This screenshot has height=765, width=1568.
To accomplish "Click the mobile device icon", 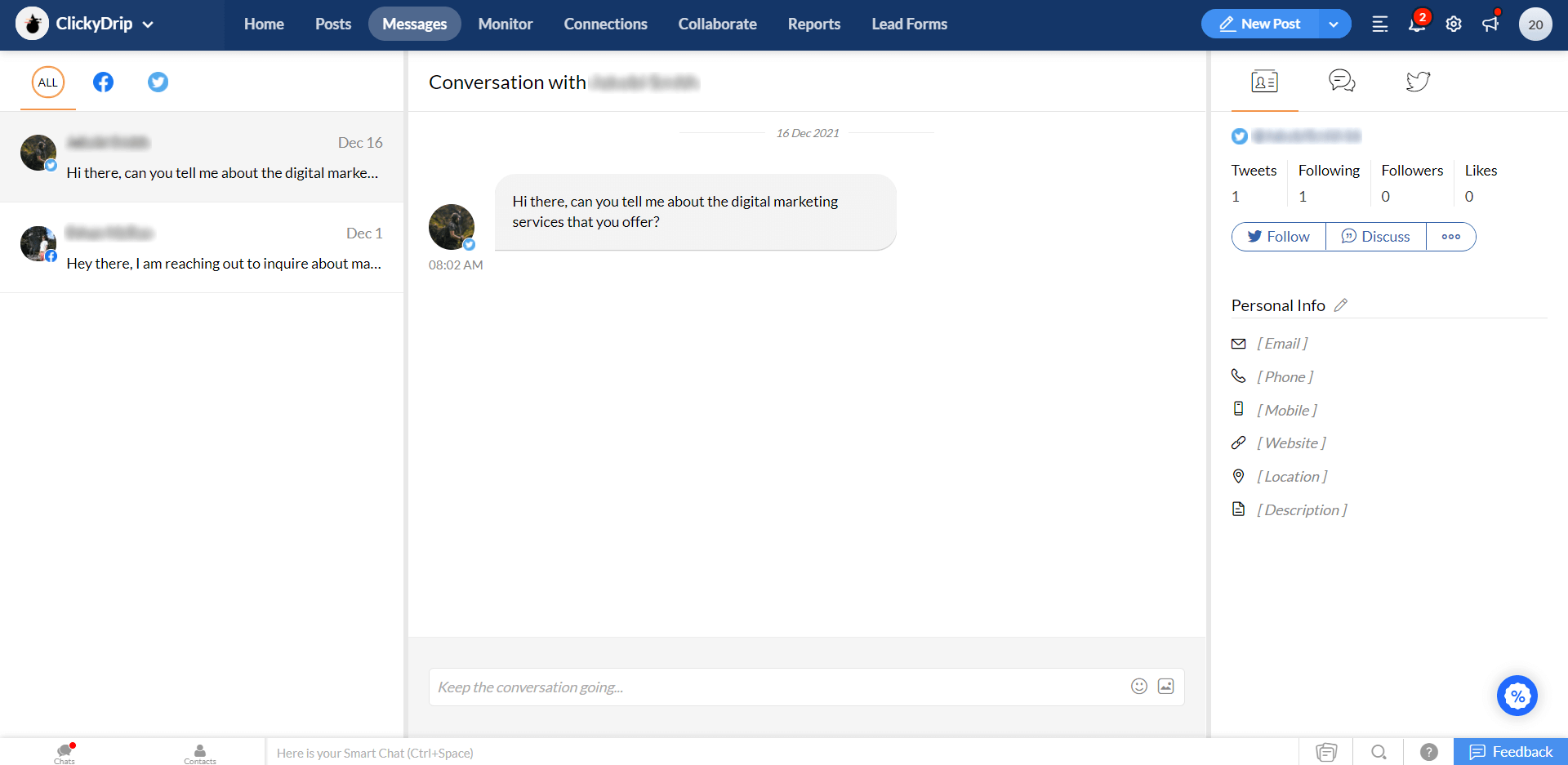I will coord(1239,409).
